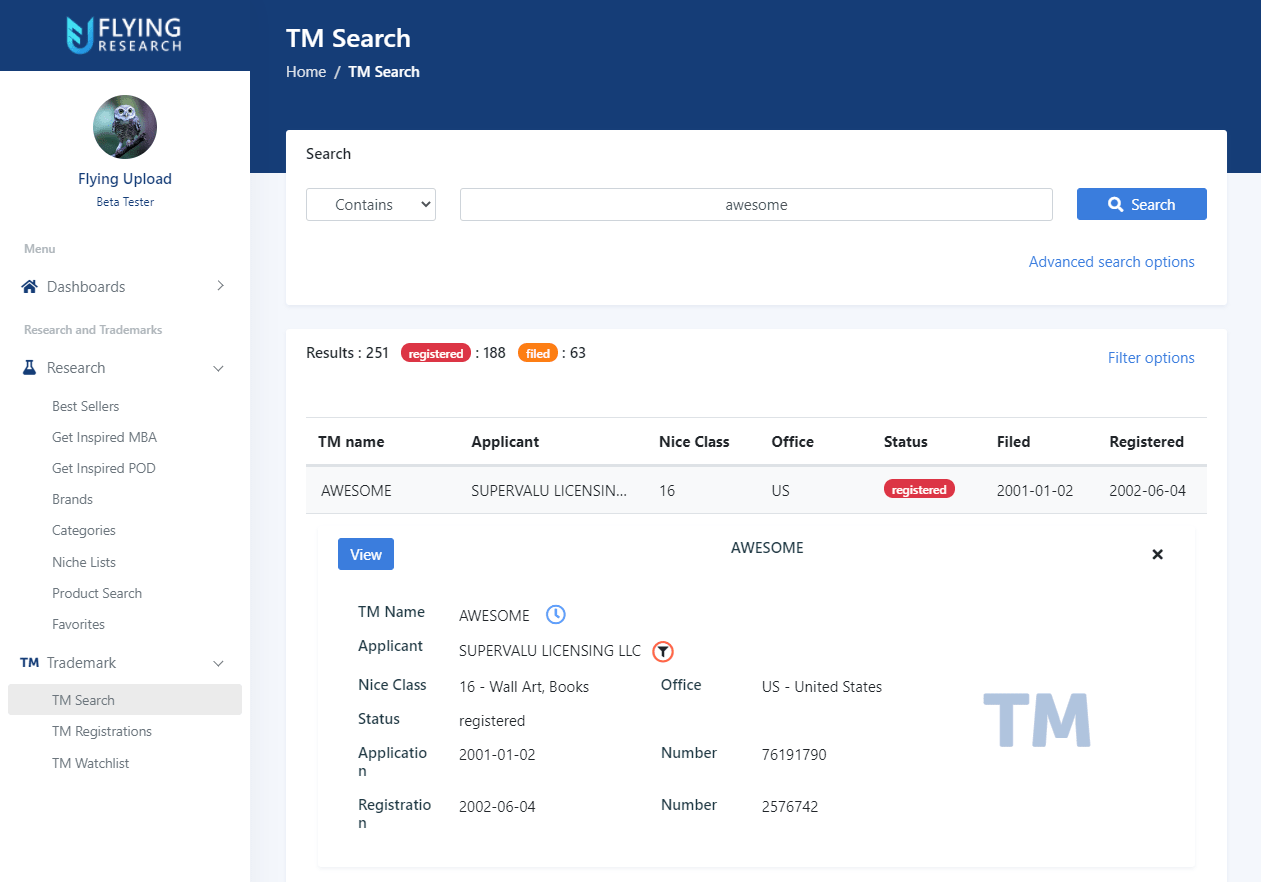Select TM Search in sidebar
The height and width of the screenshot is (882, 1261).
click(125, 700)
